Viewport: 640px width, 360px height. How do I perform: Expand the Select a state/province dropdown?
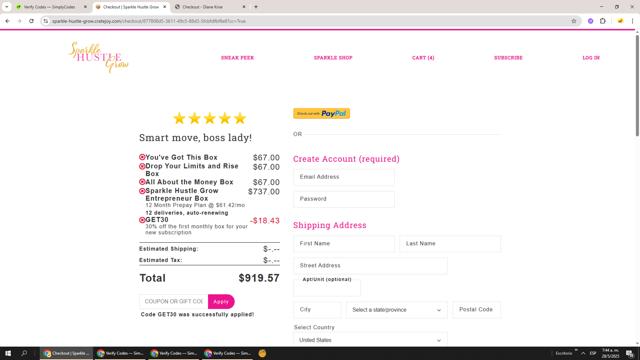pos(397,310)
